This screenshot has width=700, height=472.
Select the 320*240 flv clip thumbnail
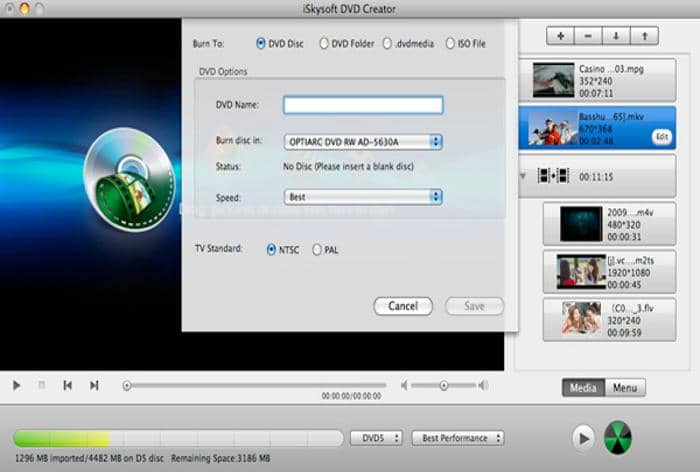point(581,319)
